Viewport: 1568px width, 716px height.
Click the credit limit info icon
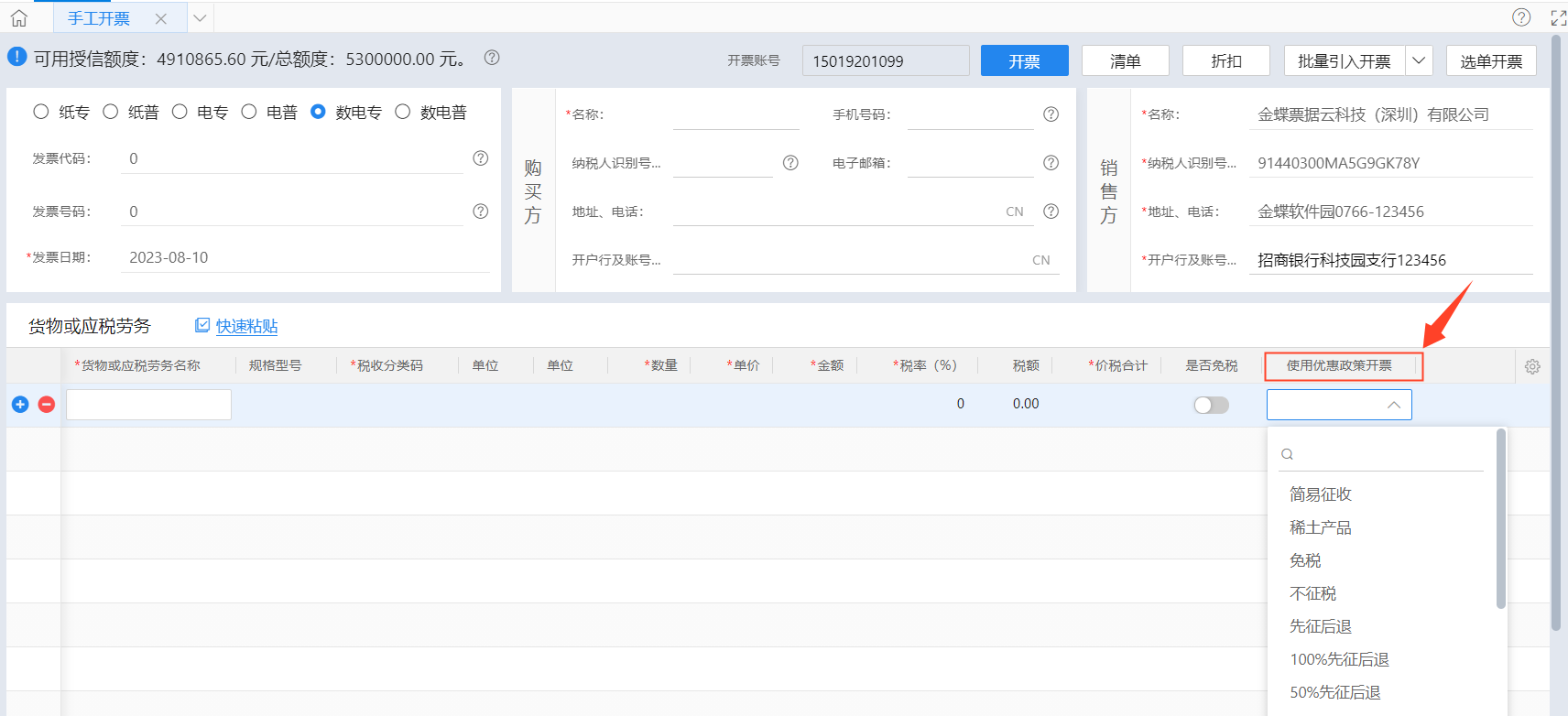tap(16, 57)
